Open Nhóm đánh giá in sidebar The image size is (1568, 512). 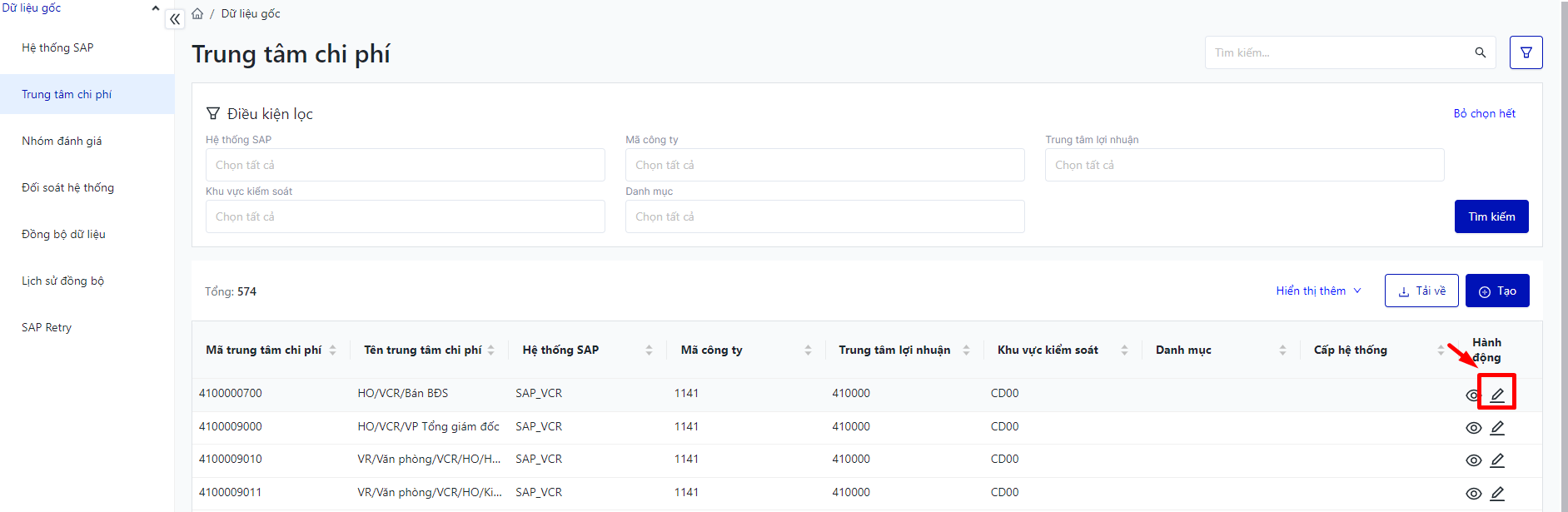tap(62, 141)
